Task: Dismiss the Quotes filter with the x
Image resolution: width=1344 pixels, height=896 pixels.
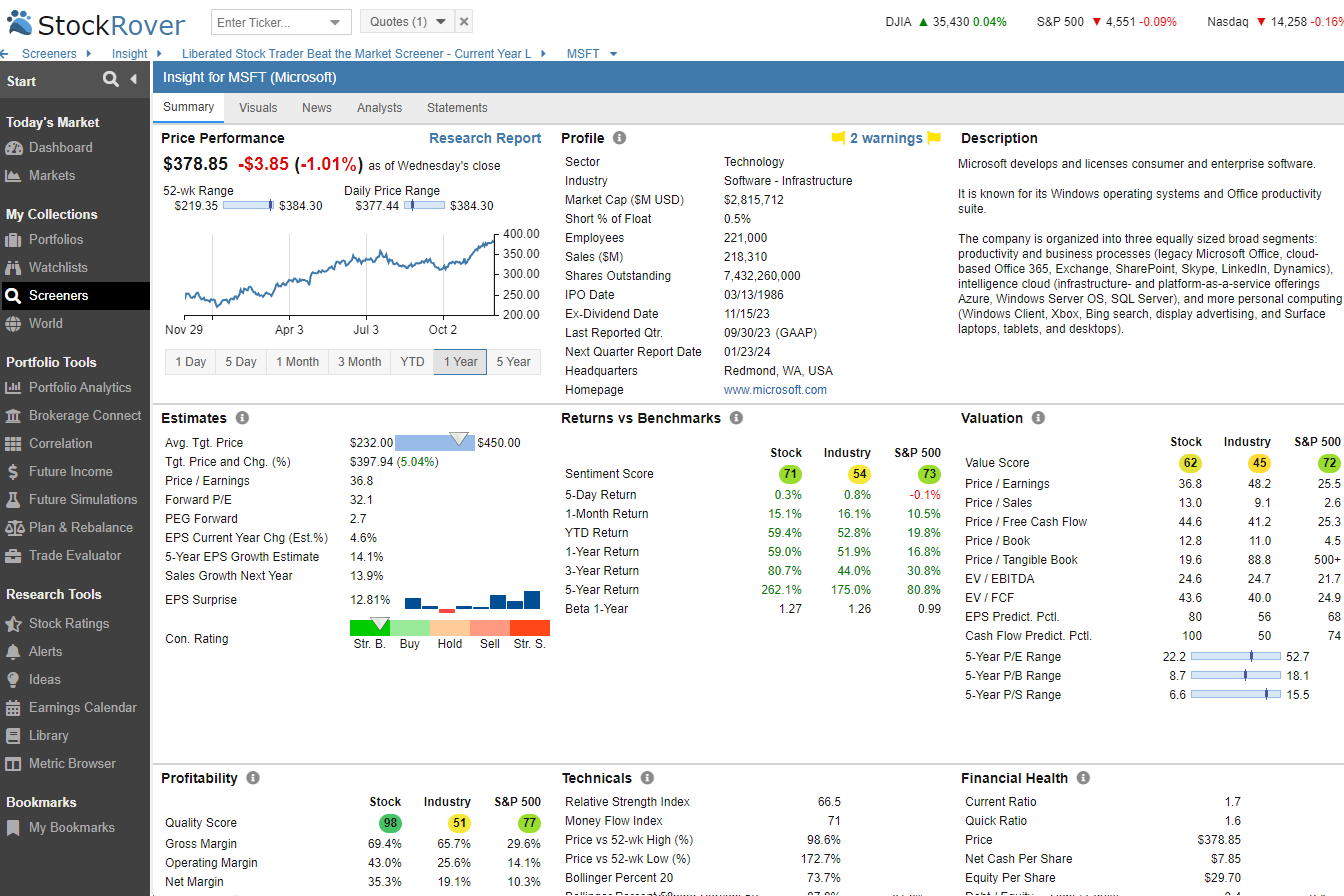Action: (x=463, y=20)
